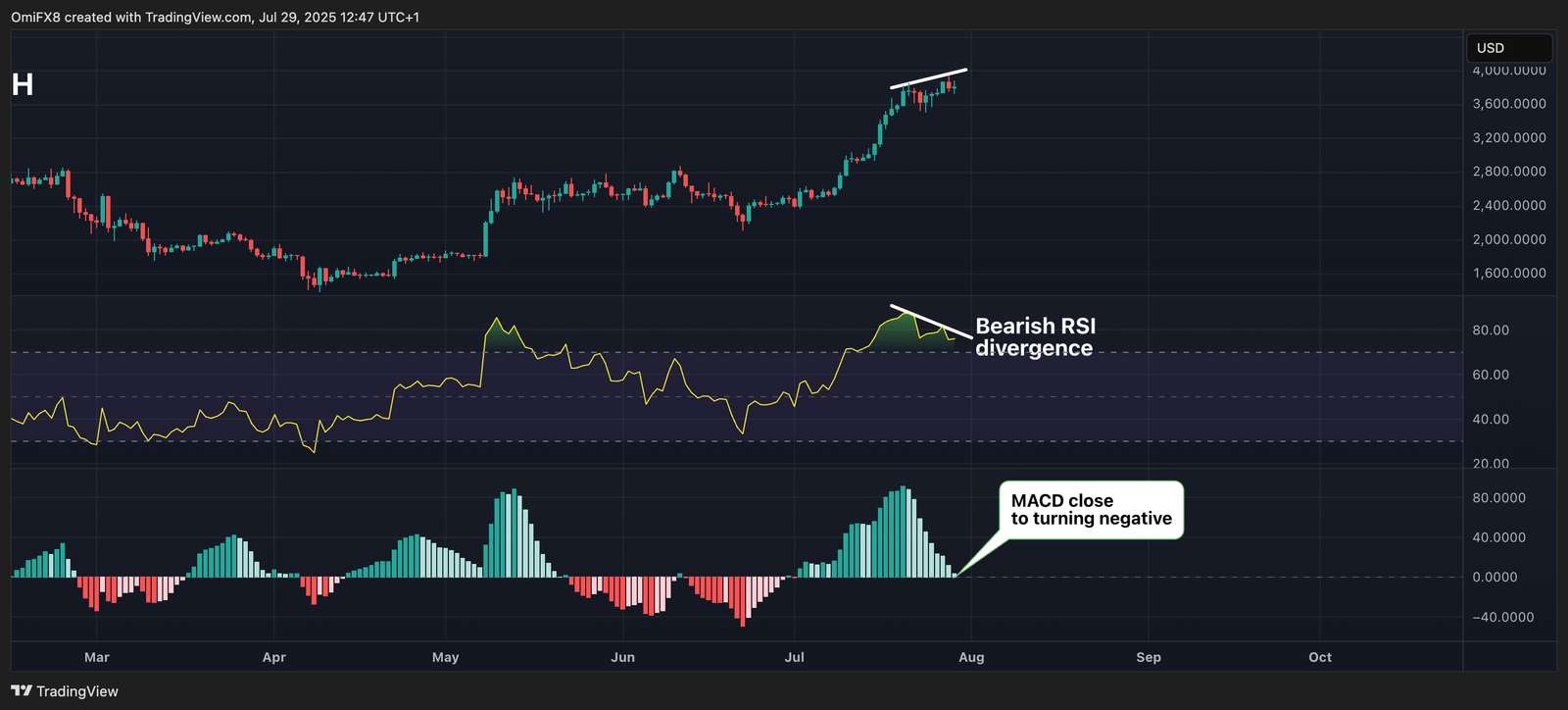Select the Jun label on time axis
The image size is (1568, 710).
(622, 657)
